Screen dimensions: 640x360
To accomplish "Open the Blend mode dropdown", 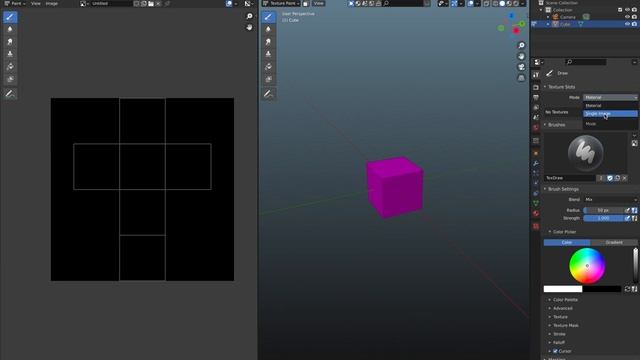I will coord(610,200).
